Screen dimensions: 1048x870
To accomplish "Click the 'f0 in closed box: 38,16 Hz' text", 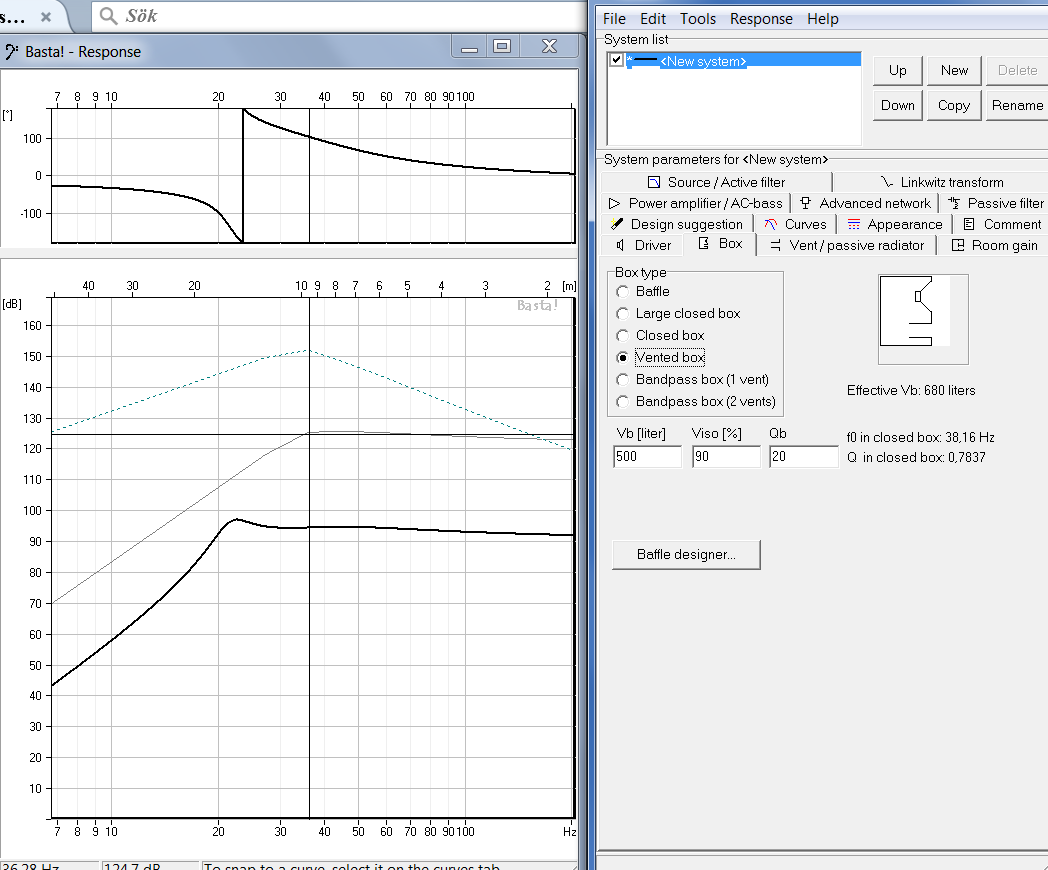I will 920,437.
